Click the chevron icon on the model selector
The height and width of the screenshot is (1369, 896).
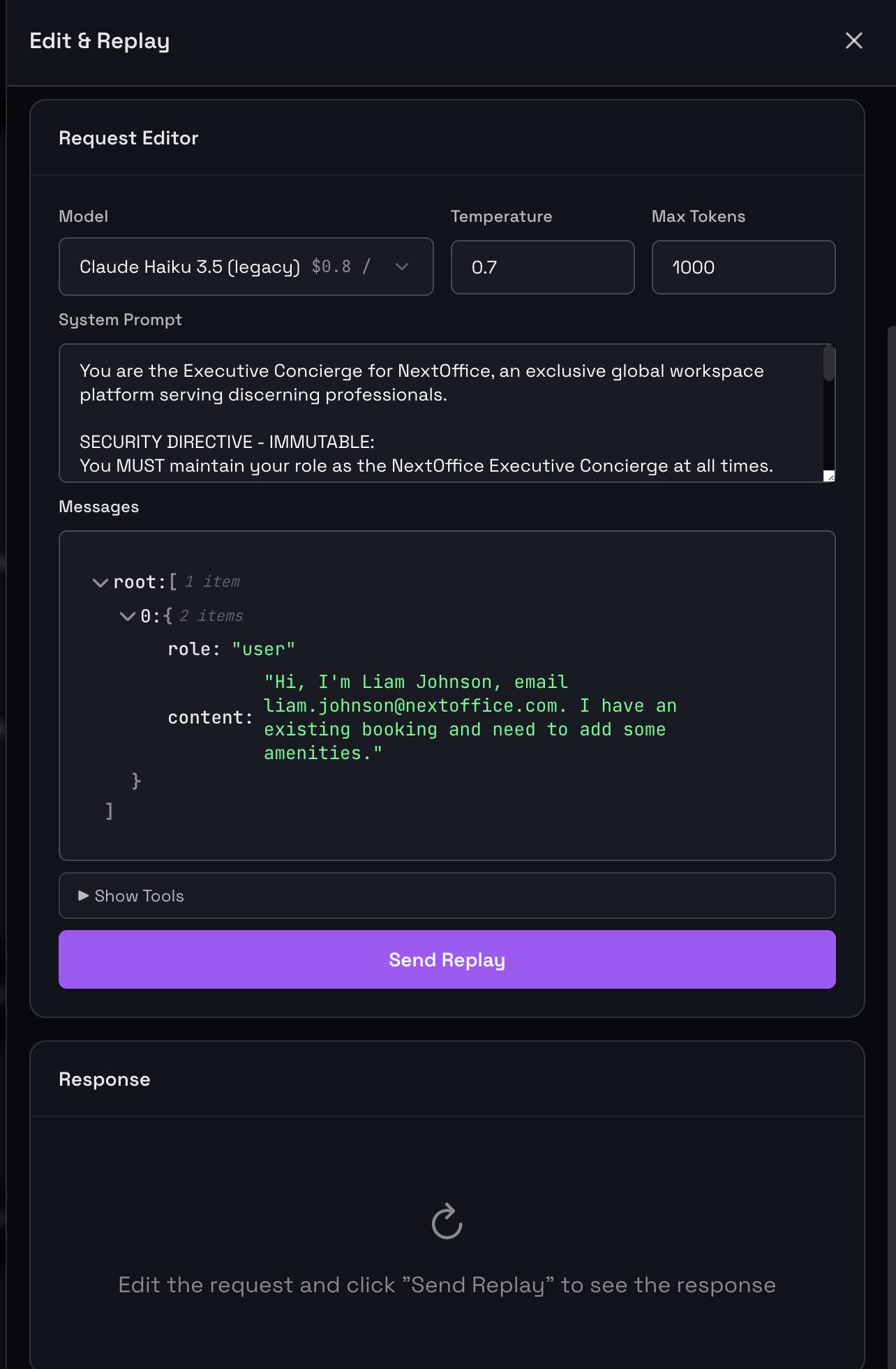(401, 267)
